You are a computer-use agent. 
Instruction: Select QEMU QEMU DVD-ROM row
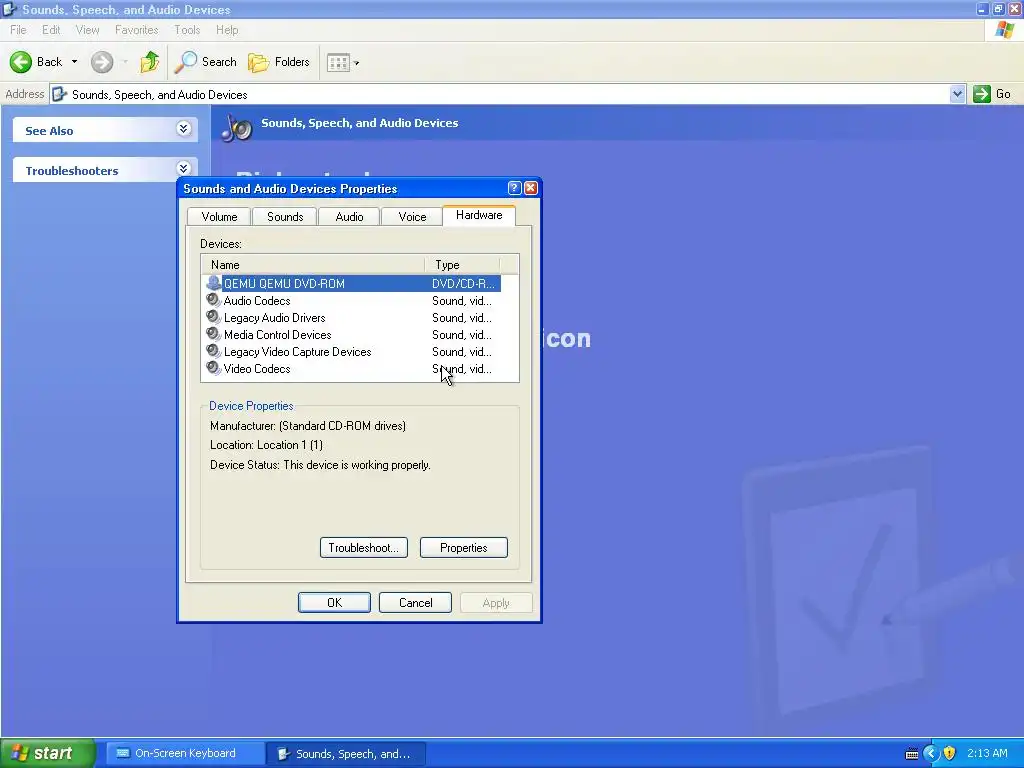(x=353, y=283)
